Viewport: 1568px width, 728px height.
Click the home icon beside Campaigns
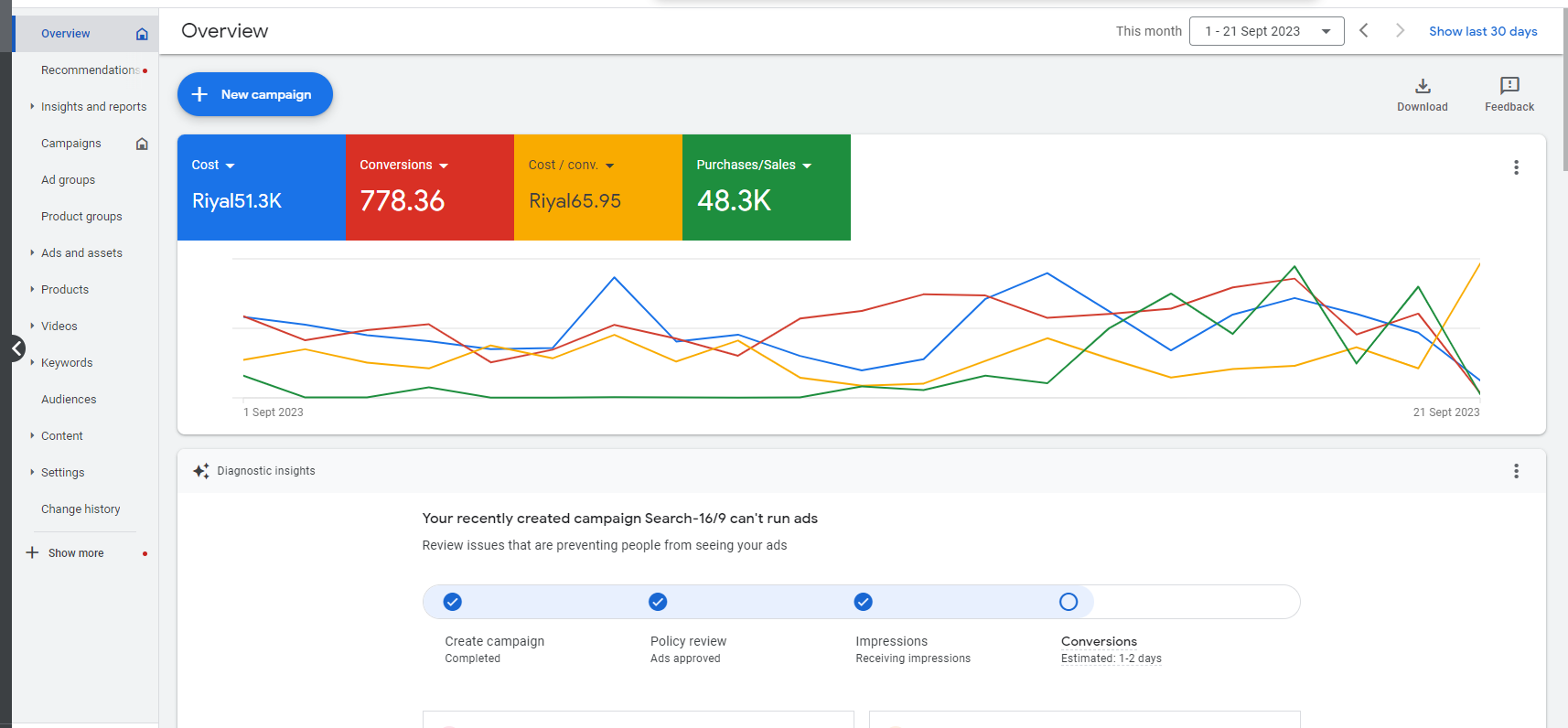pos(142,144)
